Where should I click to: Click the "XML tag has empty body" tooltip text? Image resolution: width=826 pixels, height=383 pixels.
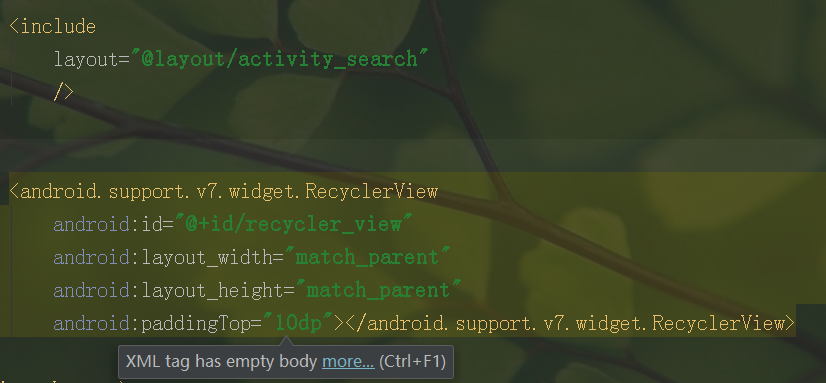[222, 362]
